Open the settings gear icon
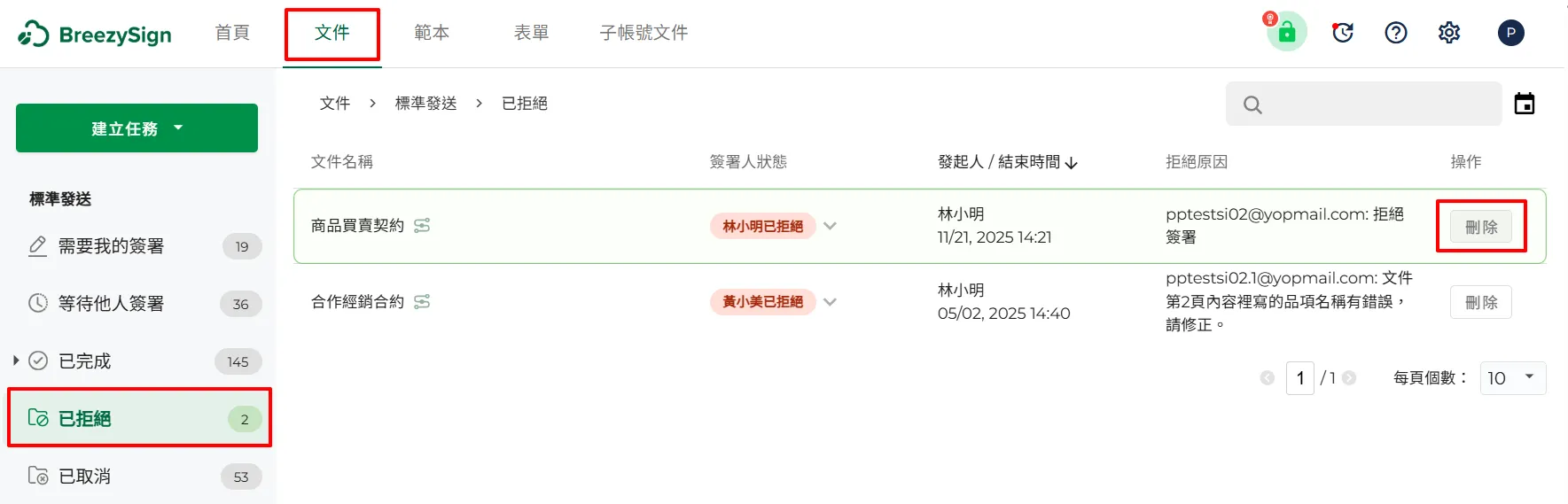Screen dimensions: 1568x504 point(1449,33)
